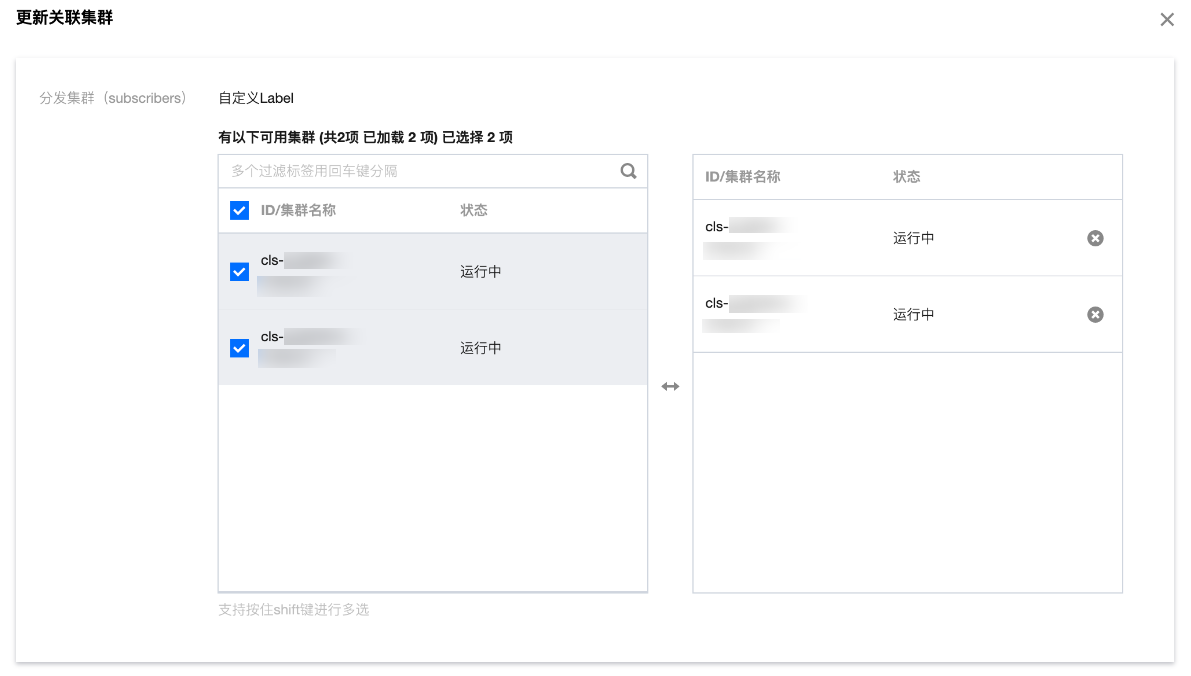
Task: Click the left 状态 column header
Action: pos(474,210)
